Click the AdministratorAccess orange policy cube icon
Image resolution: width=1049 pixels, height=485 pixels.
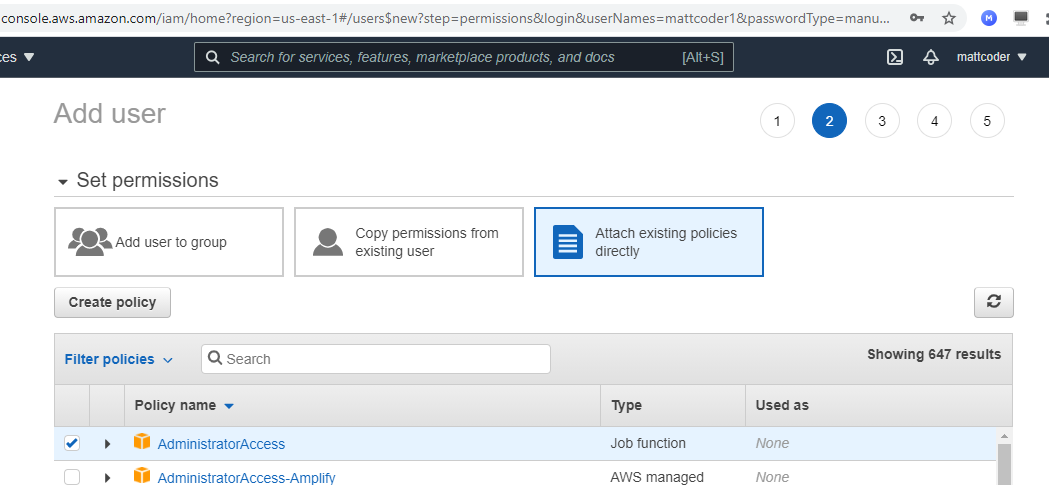142,442
